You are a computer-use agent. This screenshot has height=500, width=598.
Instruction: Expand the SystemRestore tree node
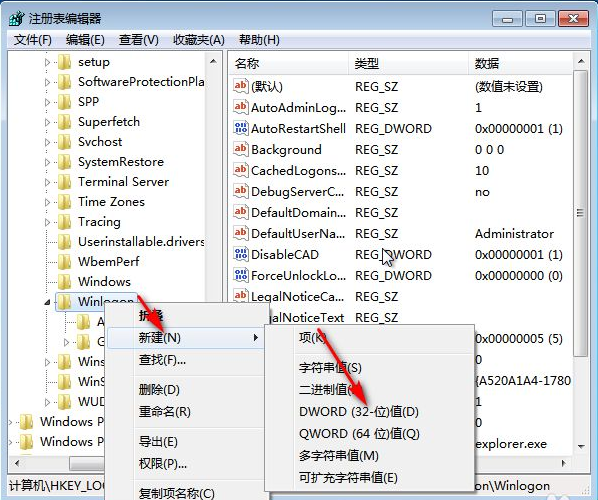(47, 162)
